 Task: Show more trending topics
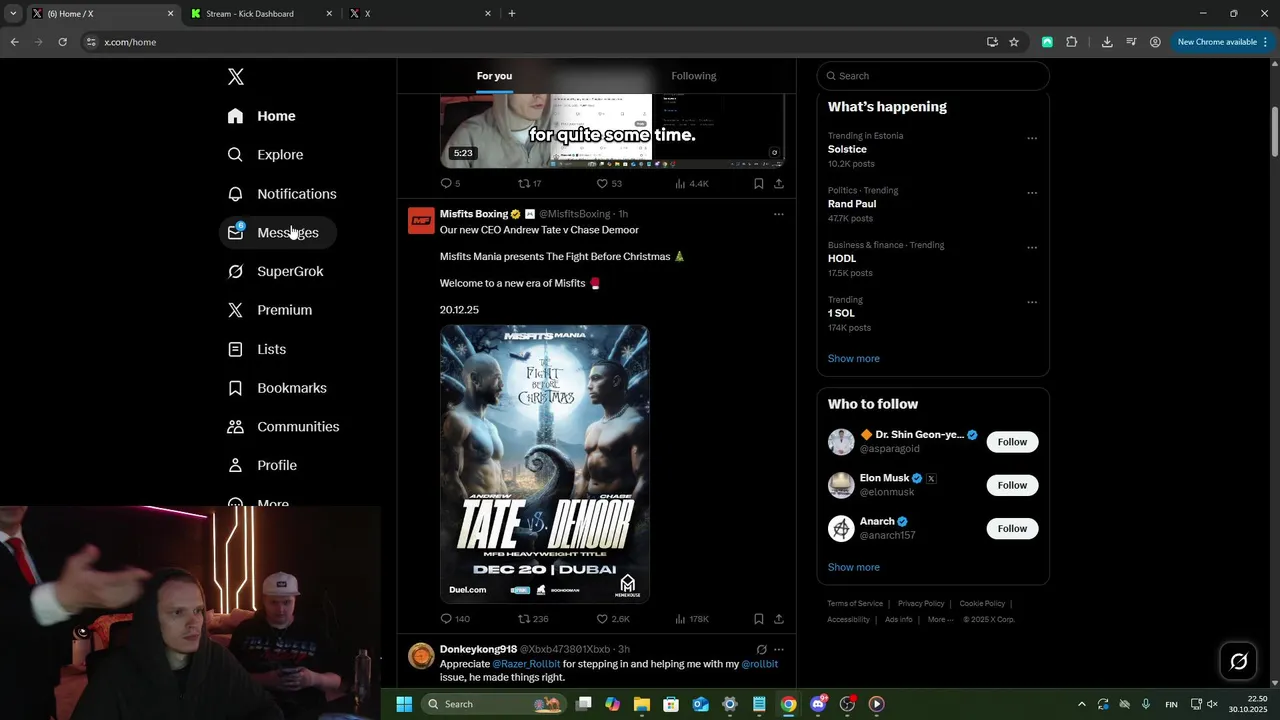(x=854, y=358)
